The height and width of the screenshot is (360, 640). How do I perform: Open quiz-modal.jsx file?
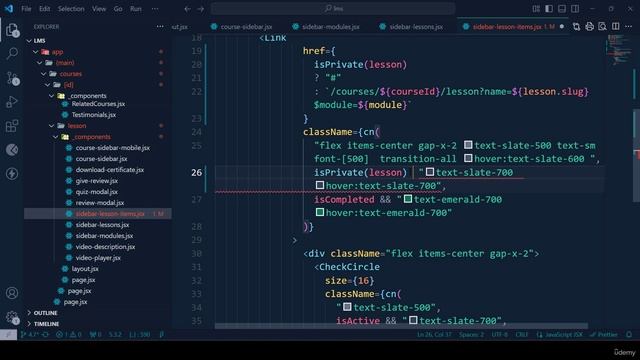96,192
